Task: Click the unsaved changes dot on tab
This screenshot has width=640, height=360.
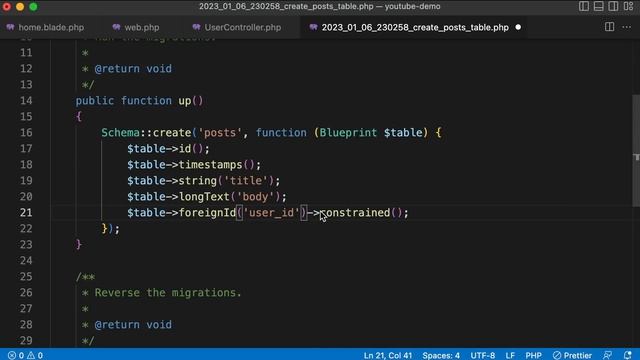Action: point(518,27)
